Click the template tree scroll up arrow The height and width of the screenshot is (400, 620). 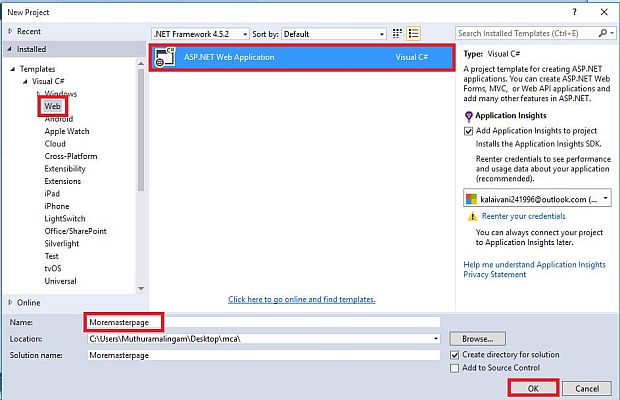[x=141, y=63]
